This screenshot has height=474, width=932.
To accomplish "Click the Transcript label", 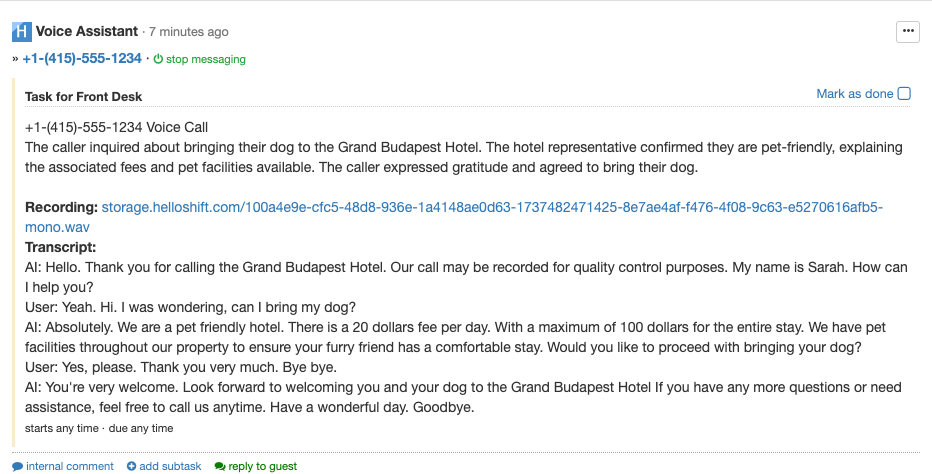I will tap(60, 247).
